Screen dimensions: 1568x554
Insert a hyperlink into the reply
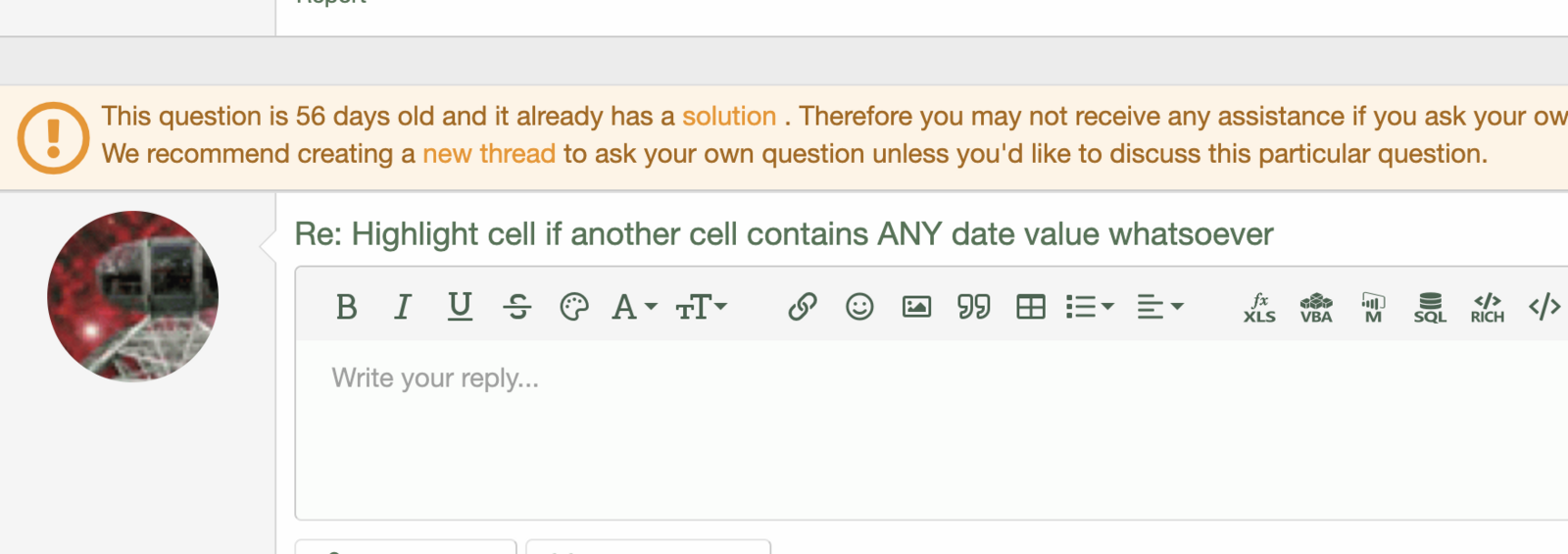(x=803, y=308)
